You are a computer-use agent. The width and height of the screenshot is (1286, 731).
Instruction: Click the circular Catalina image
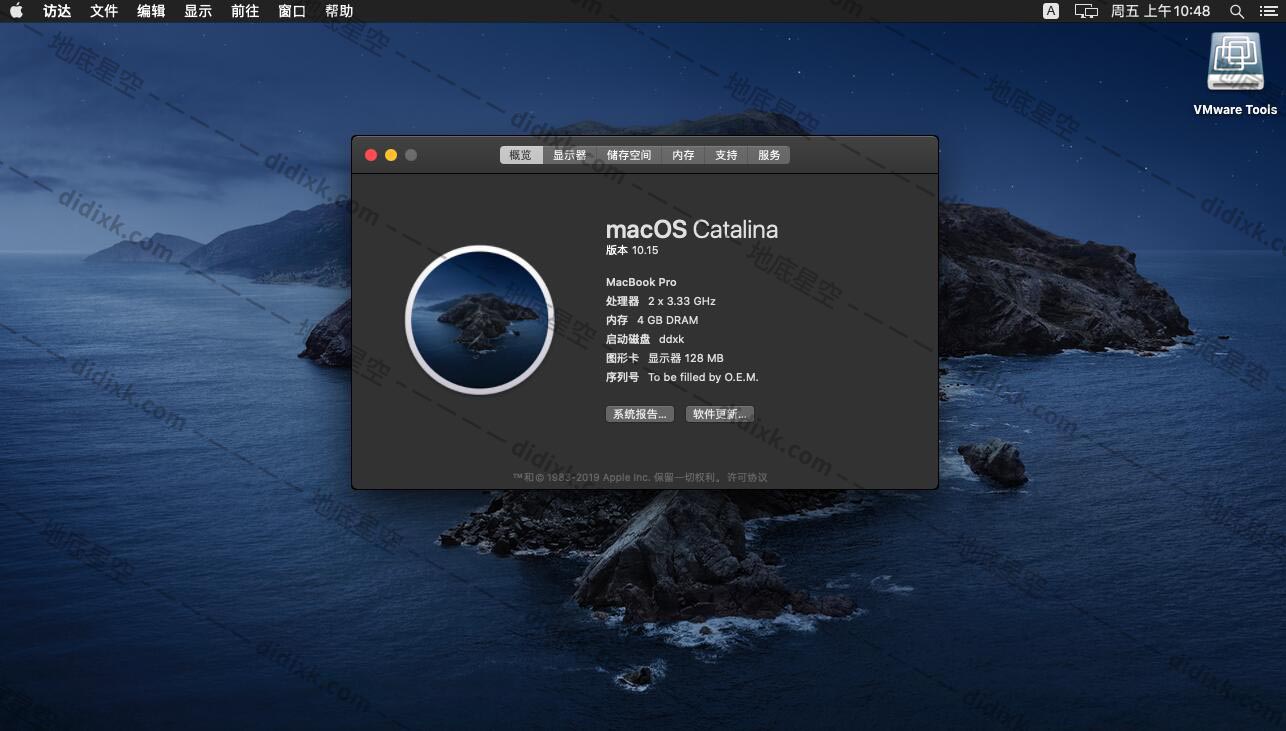coord(480,320)
